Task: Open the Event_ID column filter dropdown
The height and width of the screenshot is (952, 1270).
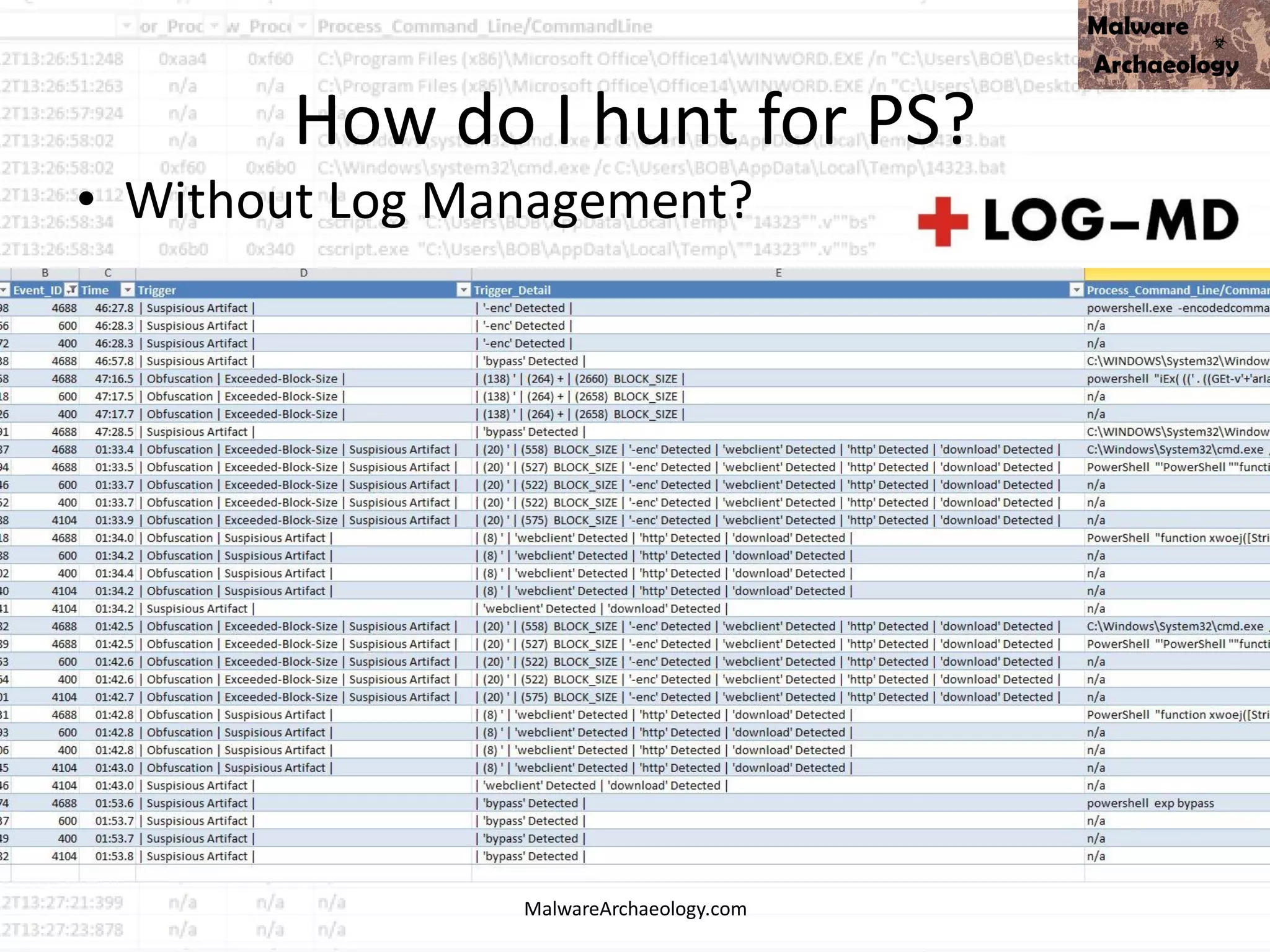Action: [71, 290]
